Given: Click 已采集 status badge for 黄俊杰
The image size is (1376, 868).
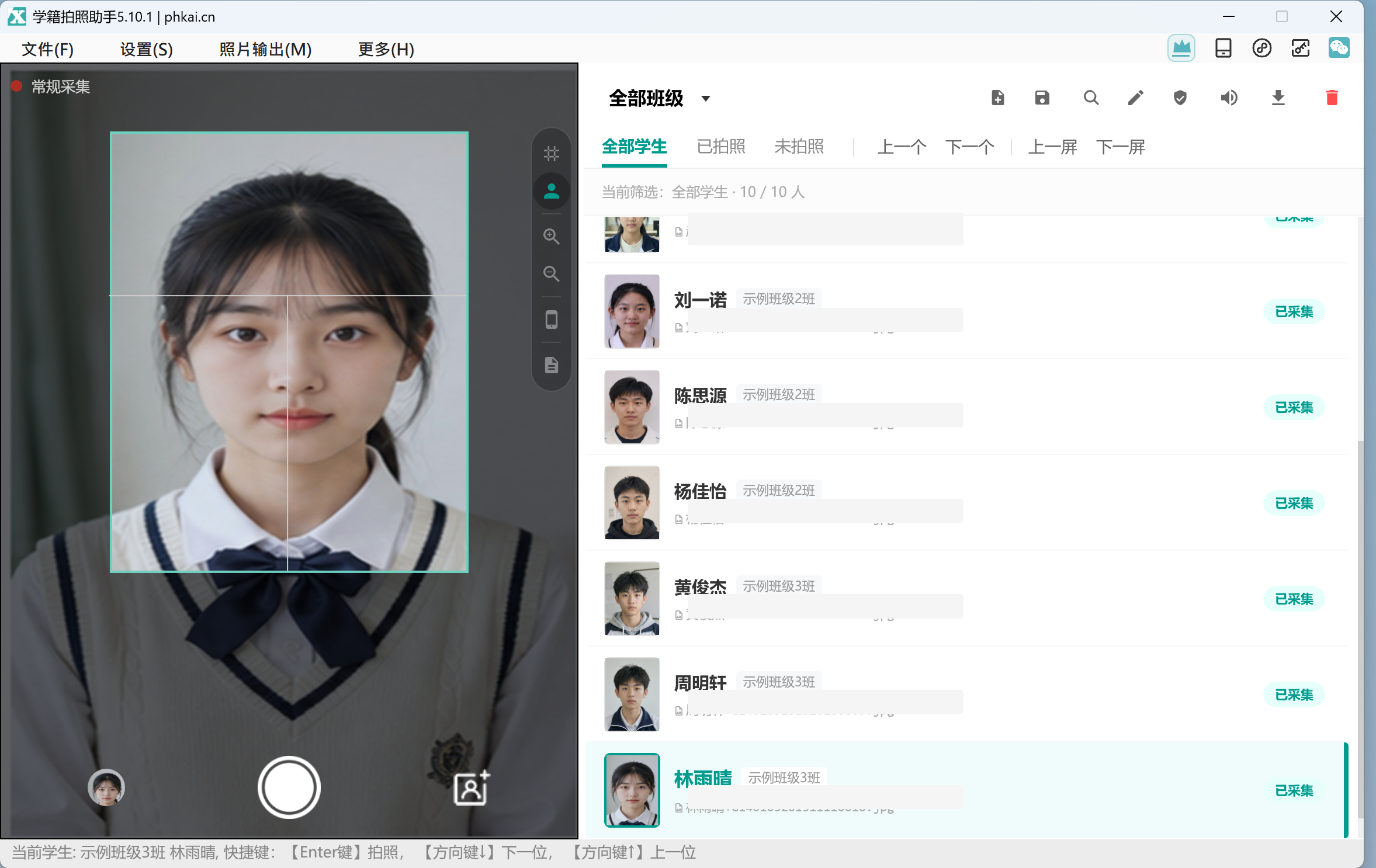Looking at the screenshot, I should [1294, 599].
